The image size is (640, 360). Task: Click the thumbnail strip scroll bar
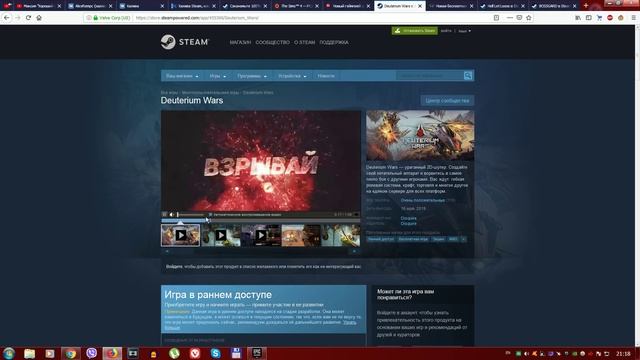[x=260, y=251]
